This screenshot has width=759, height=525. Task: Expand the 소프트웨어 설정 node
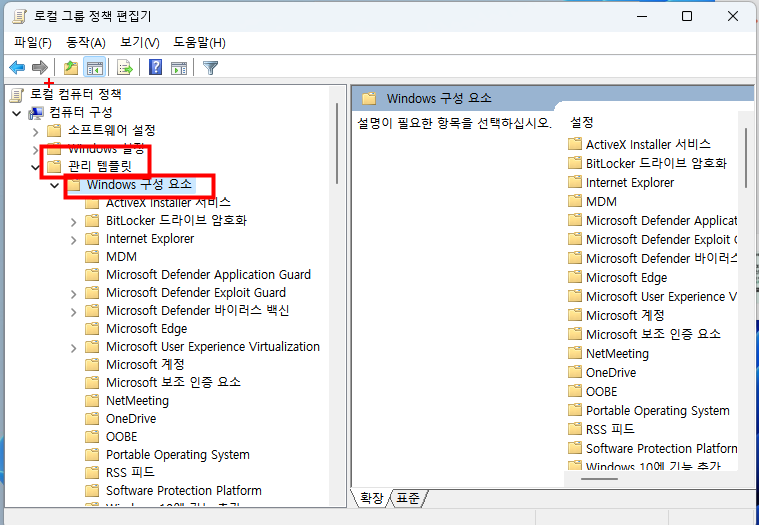tap(35, 132)
